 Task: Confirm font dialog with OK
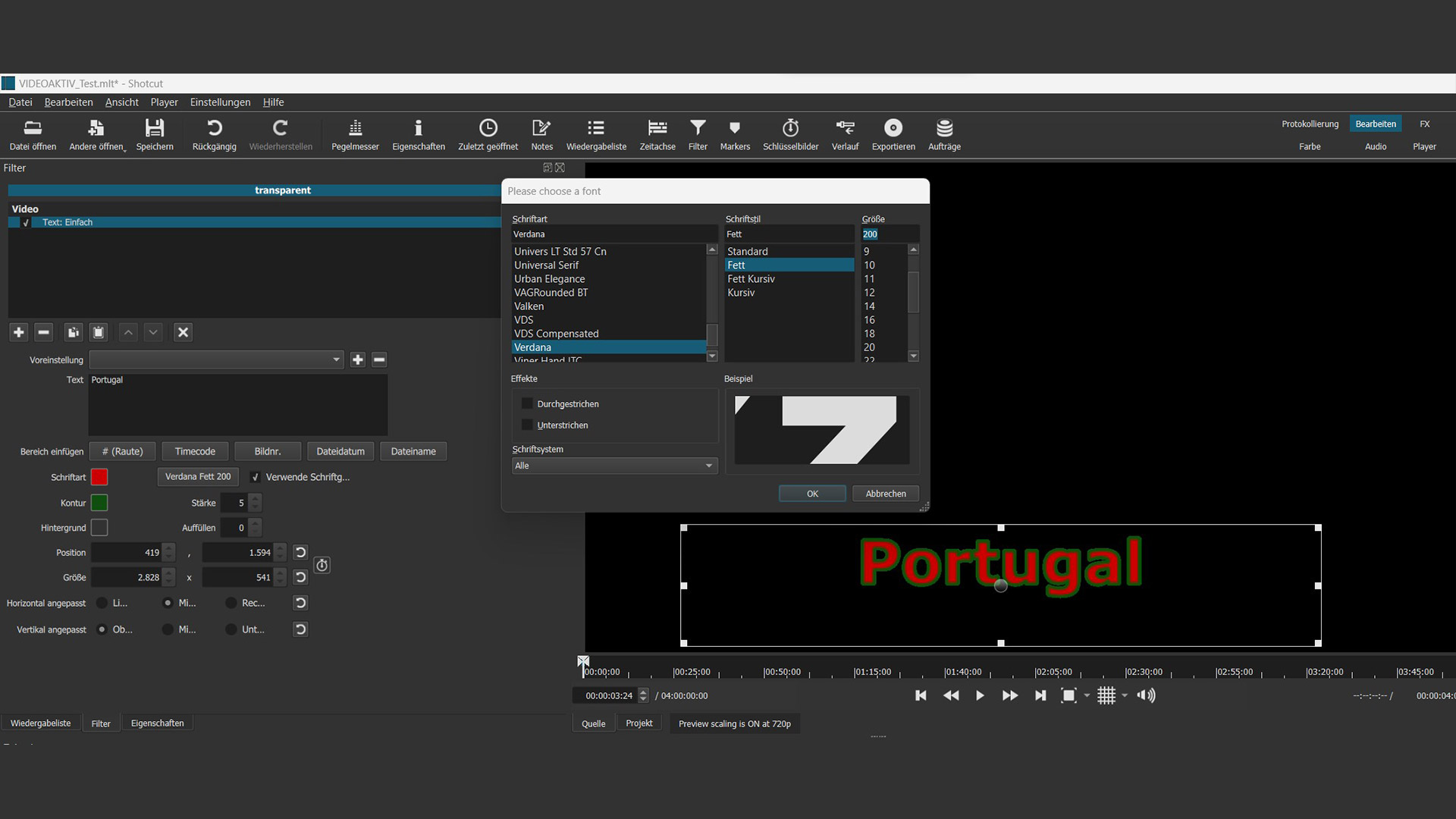click(812, 494)
